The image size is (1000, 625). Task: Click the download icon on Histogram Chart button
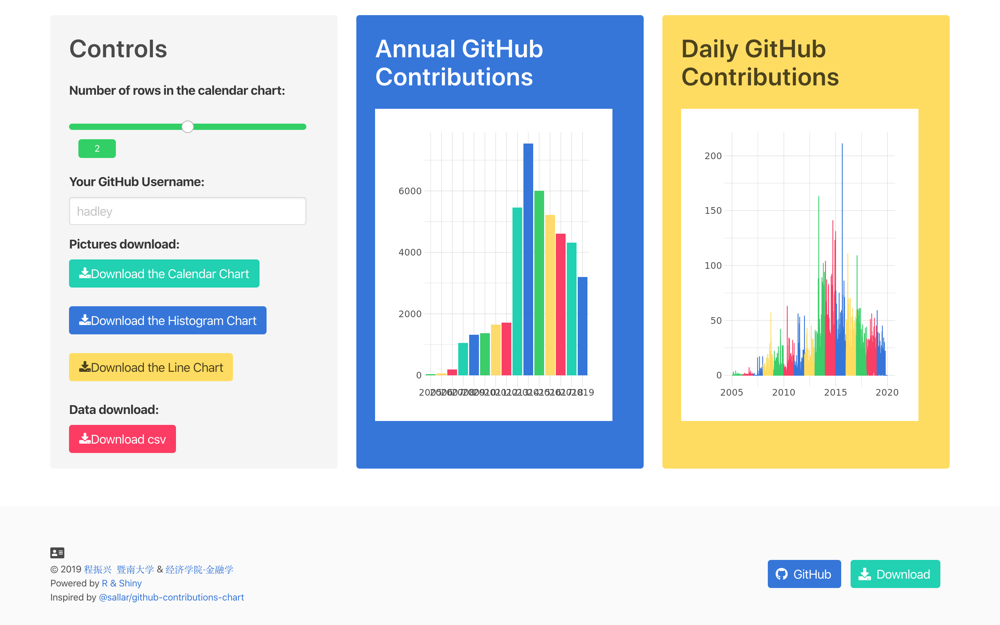pyautogui.click(x=84, y=320)
